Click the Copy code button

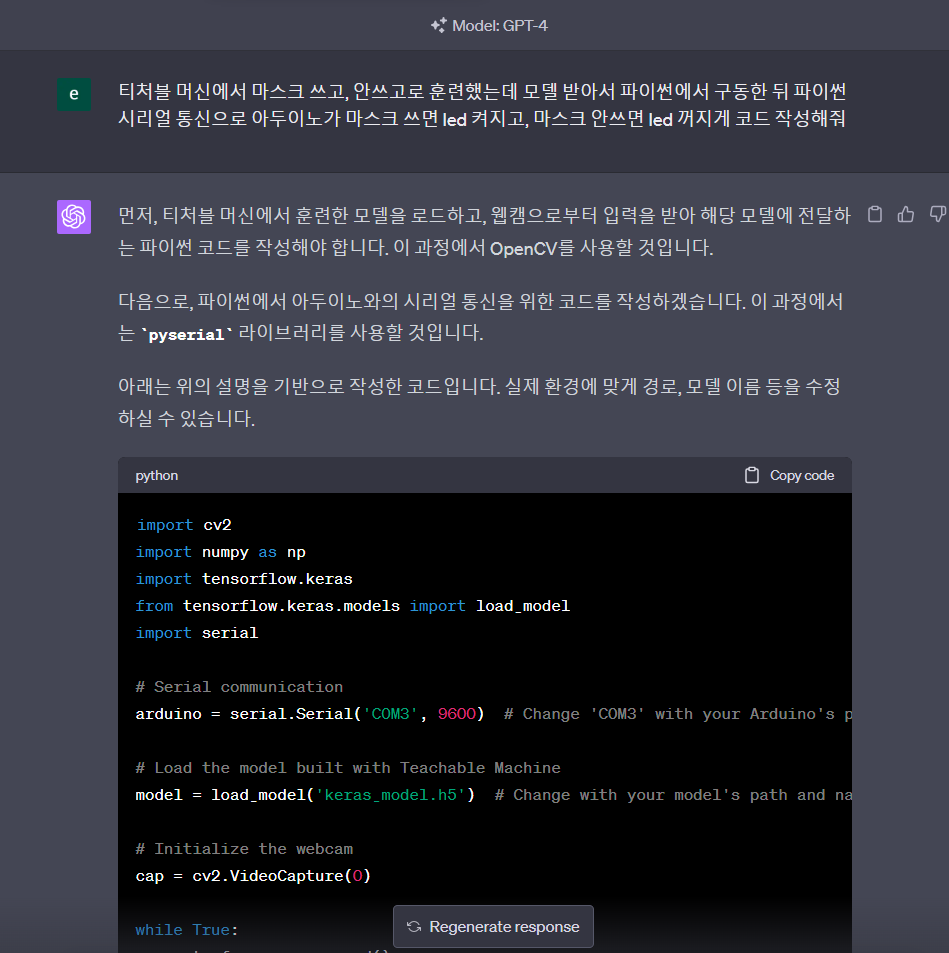click(x=789, y=475)
